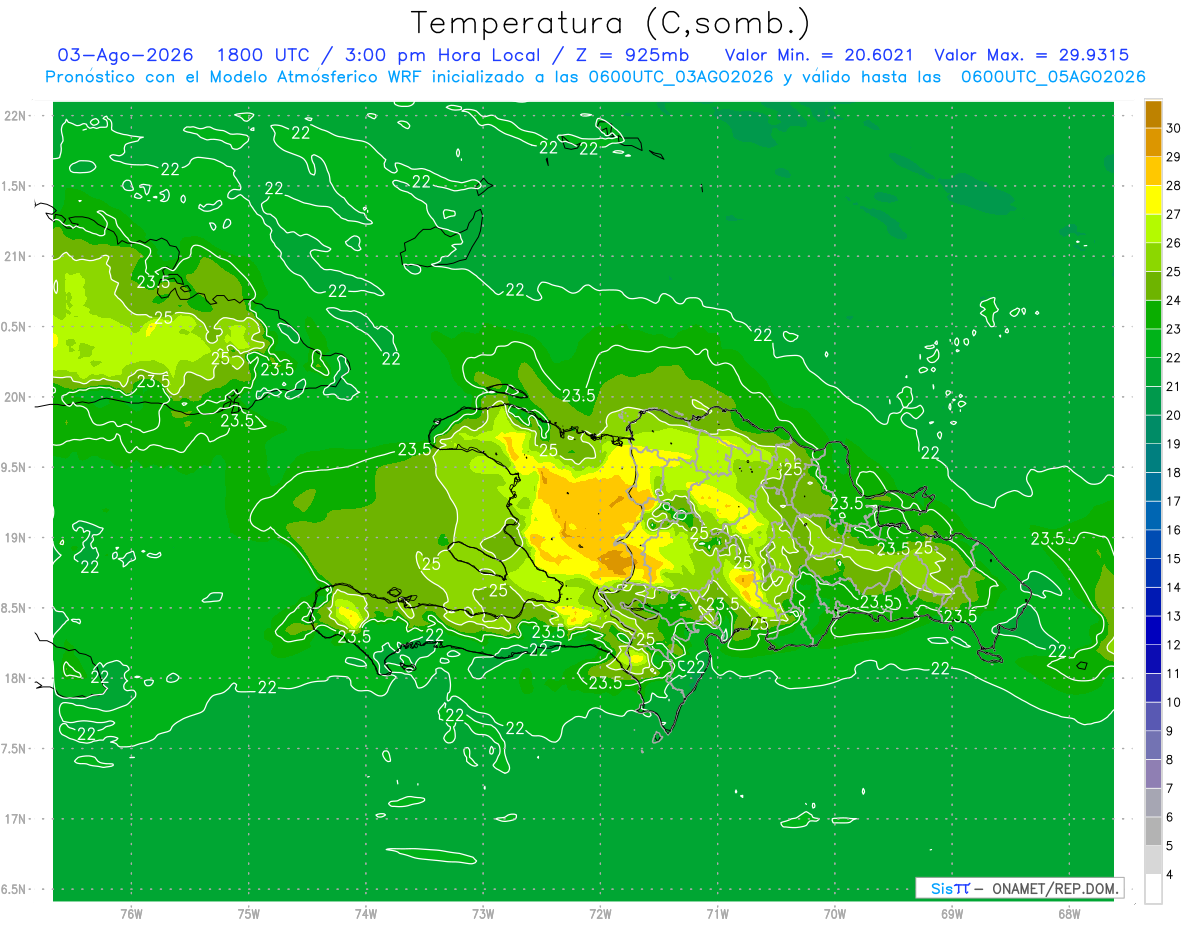Pick the purple legend swatch between 8 and 9
Screen dimensions: 1200x927
[1153, 745]
